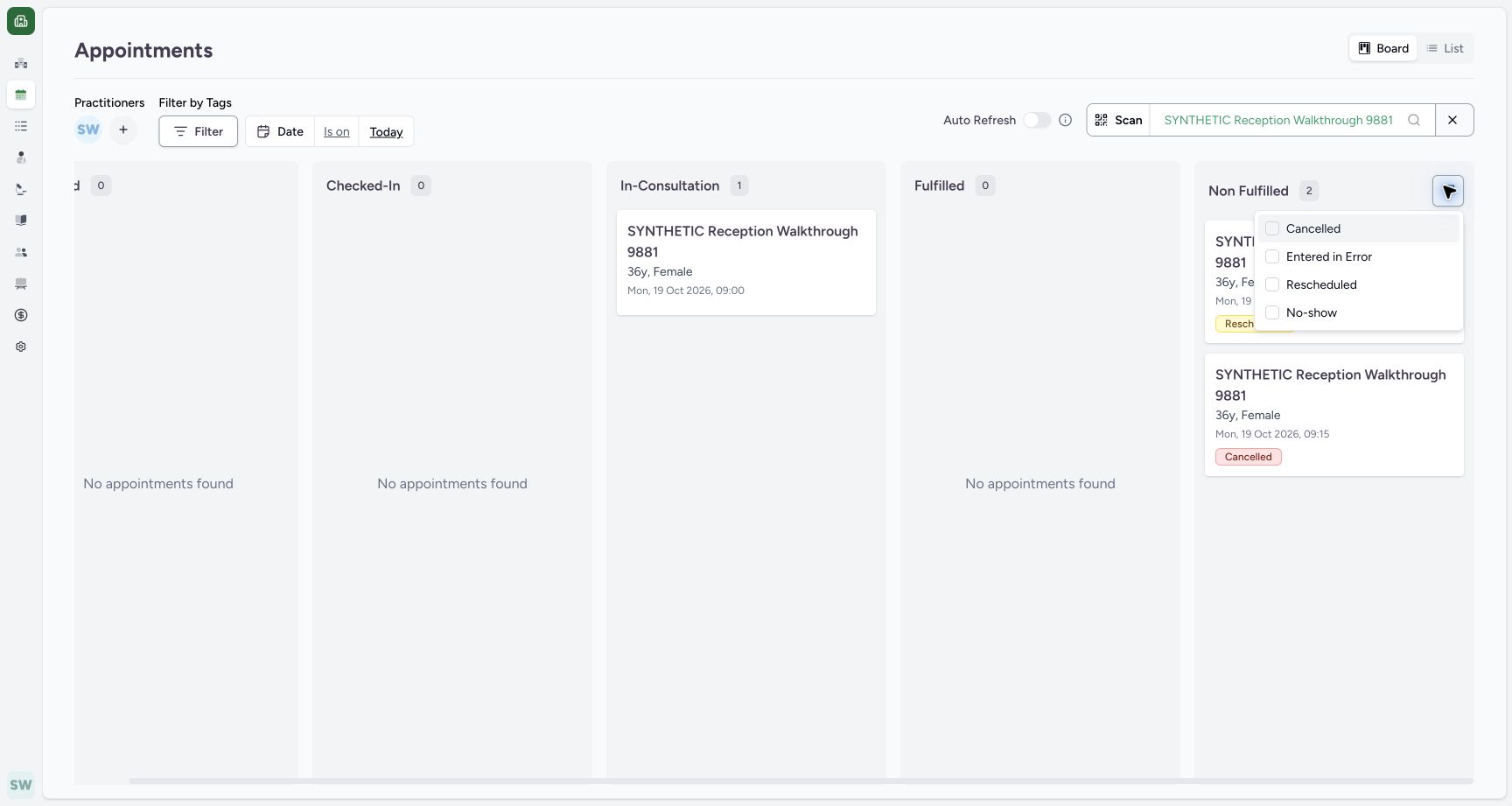Change the Today date value
The width and height of the screenshot is (1512, 806).
pos(386,131)
